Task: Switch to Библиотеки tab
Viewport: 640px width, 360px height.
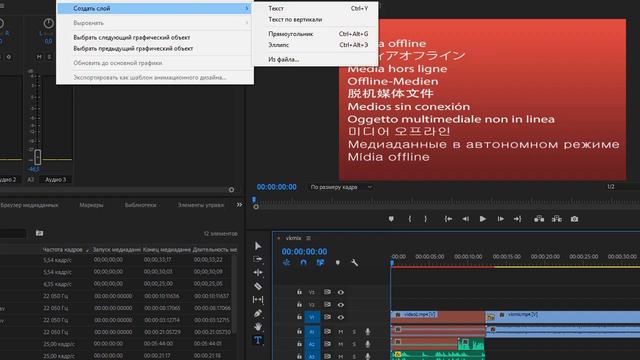Action: tap(140, 205)
